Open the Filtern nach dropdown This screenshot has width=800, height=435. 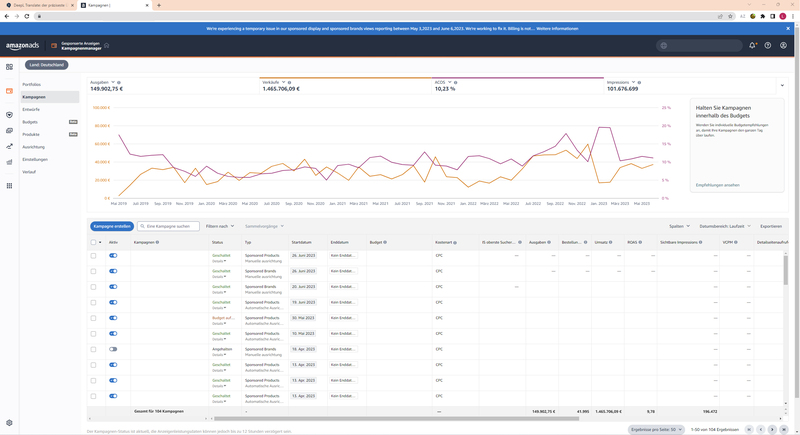220,226
